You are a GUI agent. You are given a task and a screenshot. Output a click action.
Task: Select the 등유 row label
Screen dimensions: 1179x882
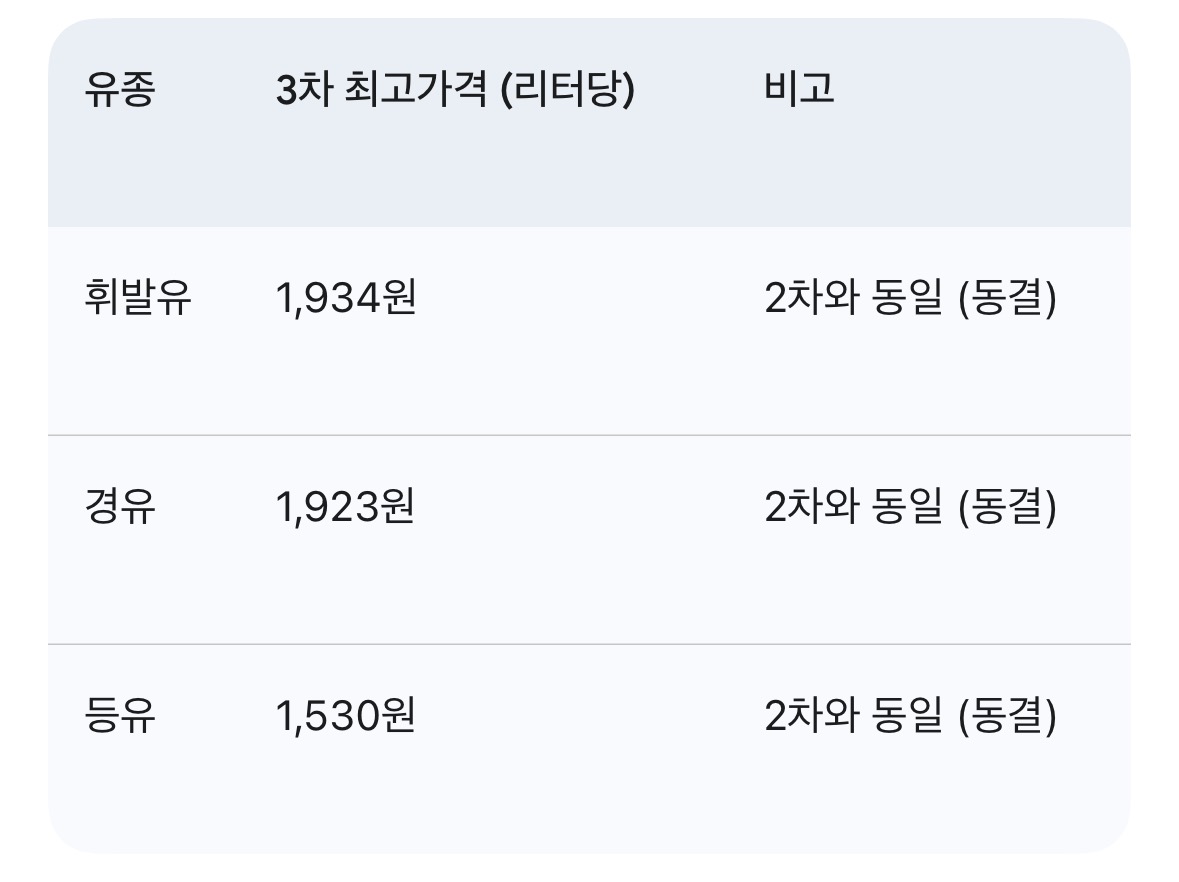[x=120, y=715]
